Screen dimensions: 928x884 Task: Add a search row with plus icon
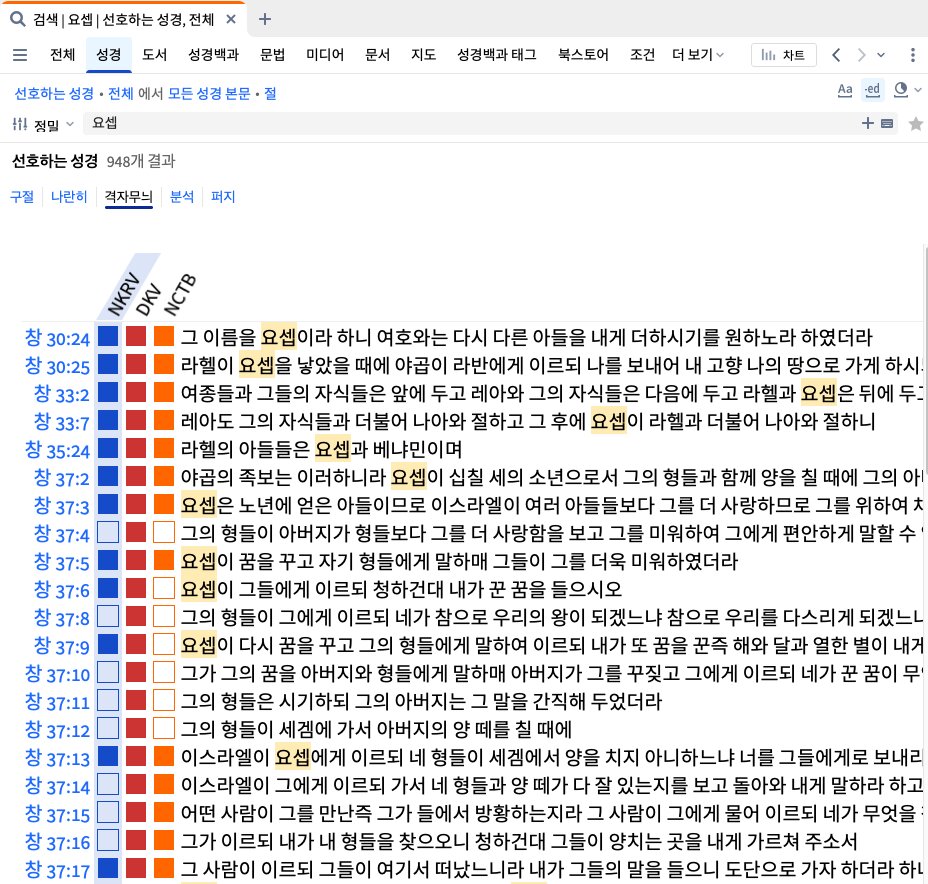(x=868, y=123)
